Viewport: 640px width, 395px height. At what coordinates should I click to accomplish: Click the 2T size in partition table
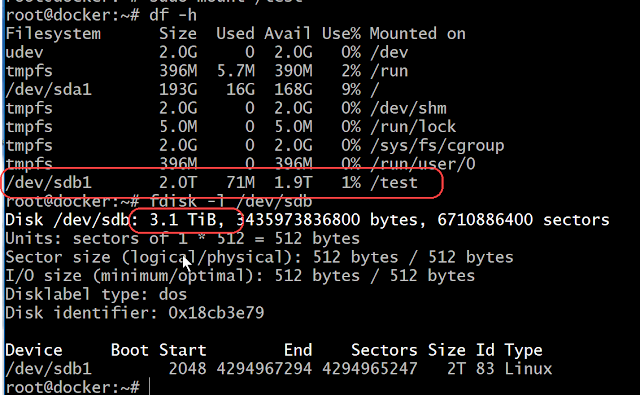click(x=456, y=369)
